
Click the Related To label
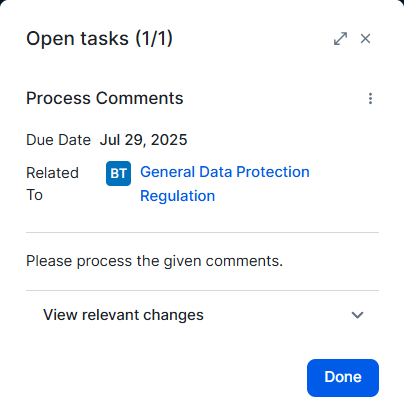[52, 184]
